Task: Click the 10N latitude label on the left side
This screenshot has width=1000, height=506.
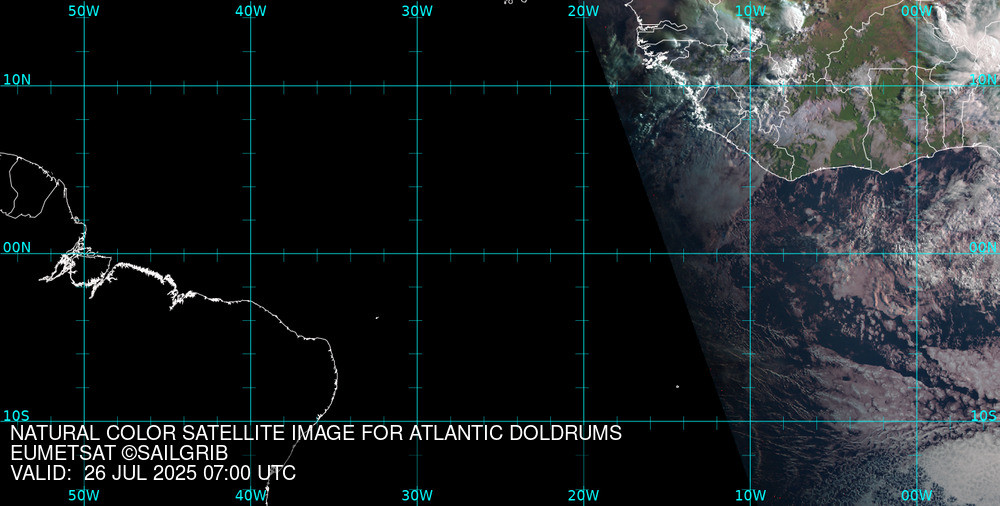Action: [x=17, y=80]
